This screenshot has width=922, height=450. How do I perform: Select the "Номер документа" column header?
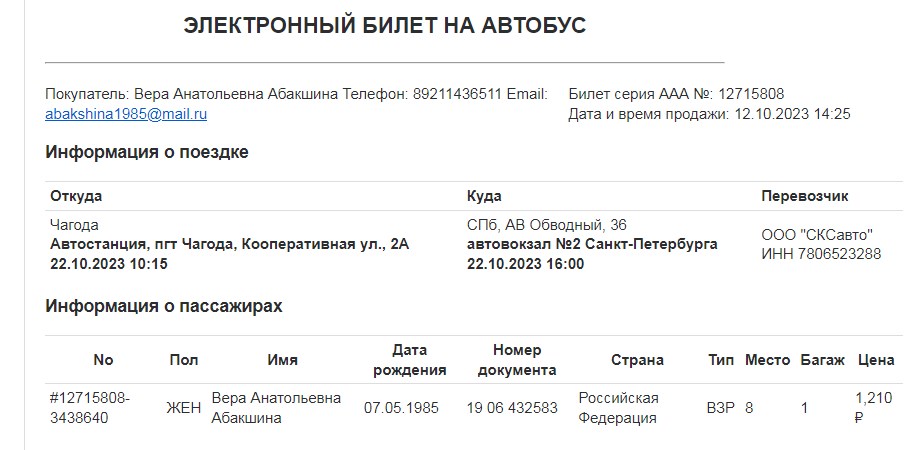pyautogui.click(x=517, y=360)
